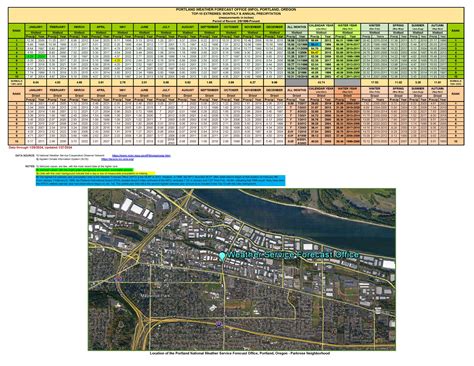The image size is (474, 366).
Task: Select the MAY header in the green table
Action: pos(122,27)
